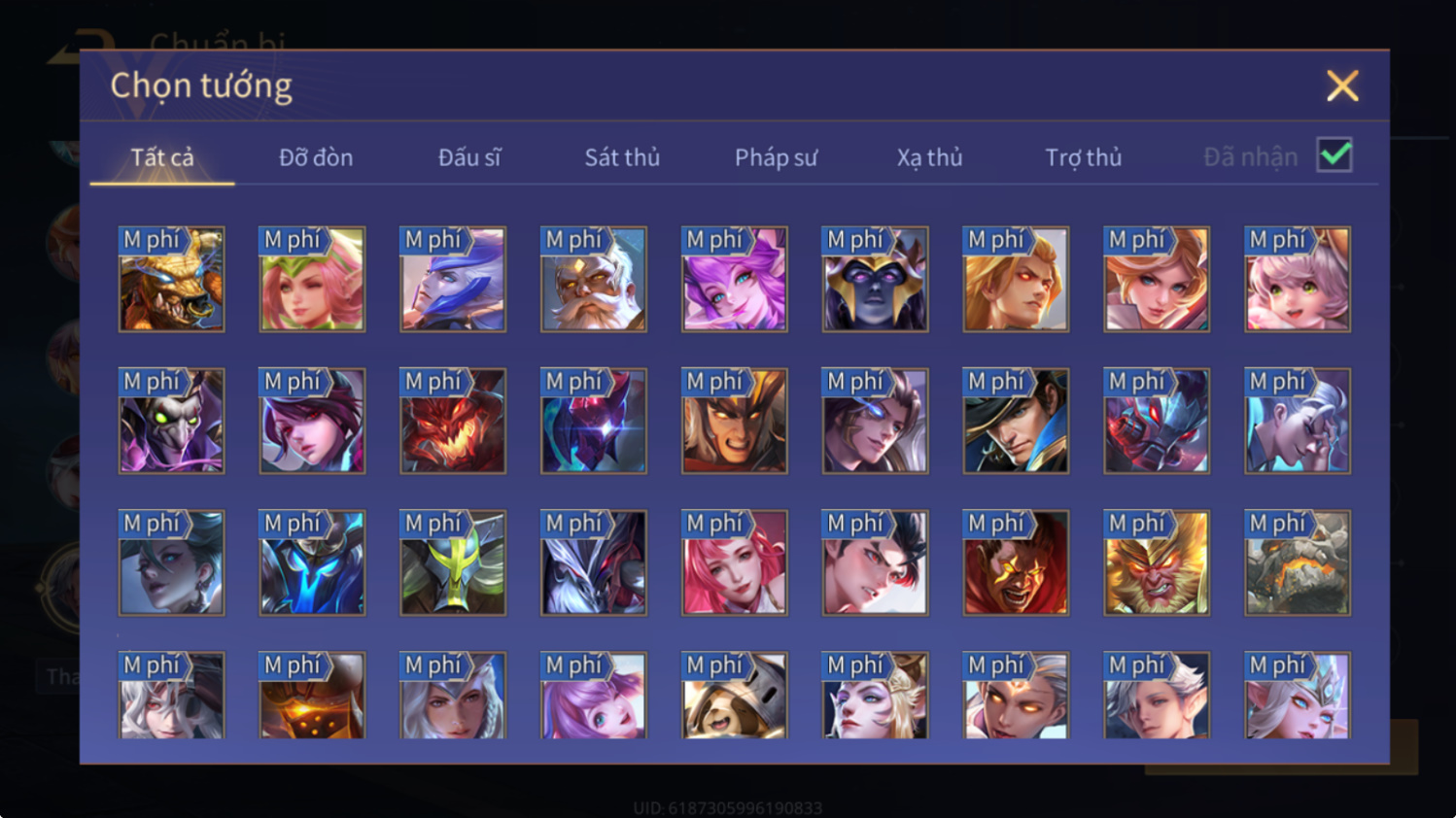
Task: Close the Chọn tướng dialog
Action: point(1342,86)
